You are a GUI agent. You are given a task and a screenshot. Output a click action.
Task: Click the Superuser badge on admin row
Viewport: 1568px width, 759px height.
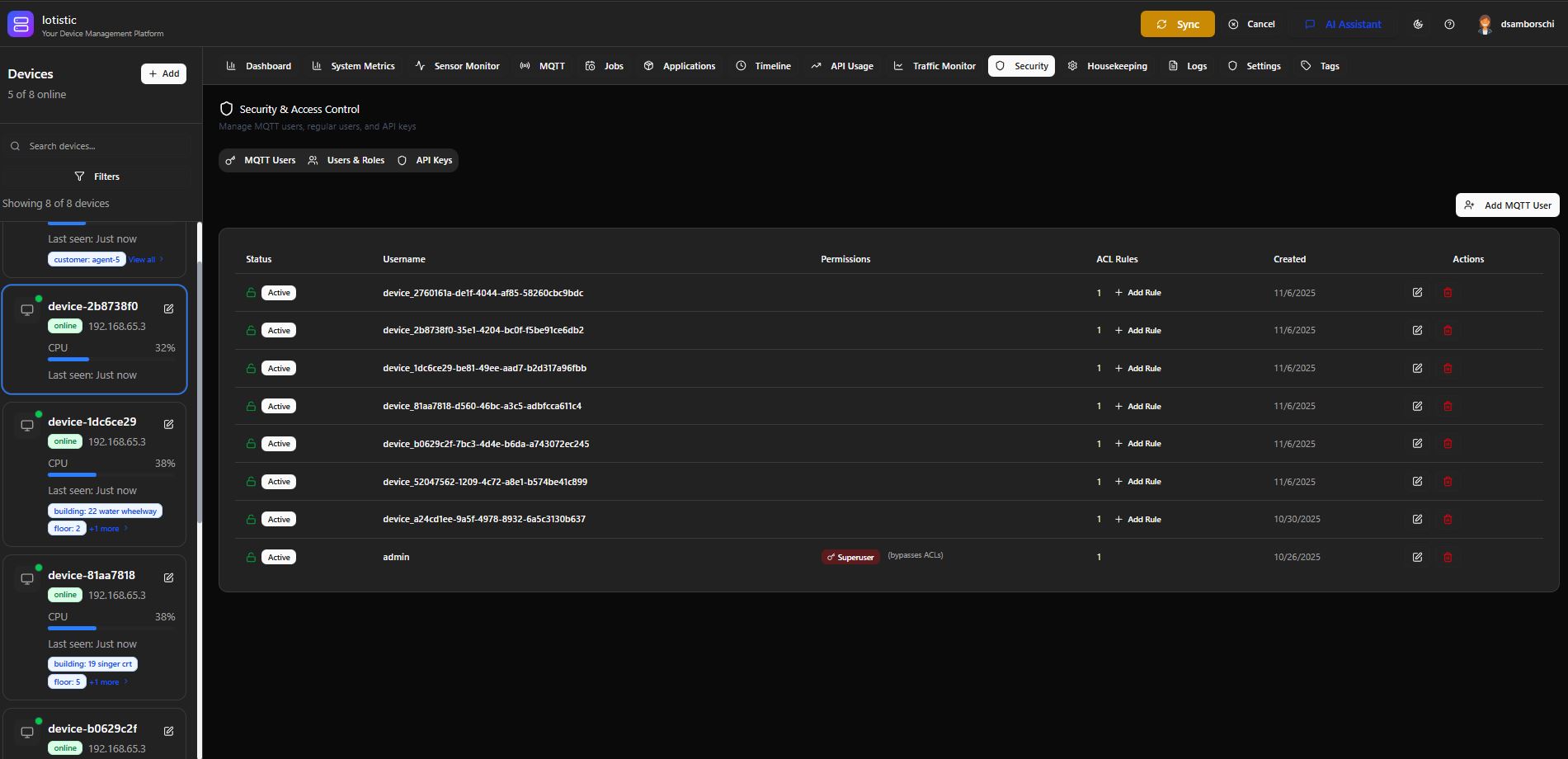(850, 557)
